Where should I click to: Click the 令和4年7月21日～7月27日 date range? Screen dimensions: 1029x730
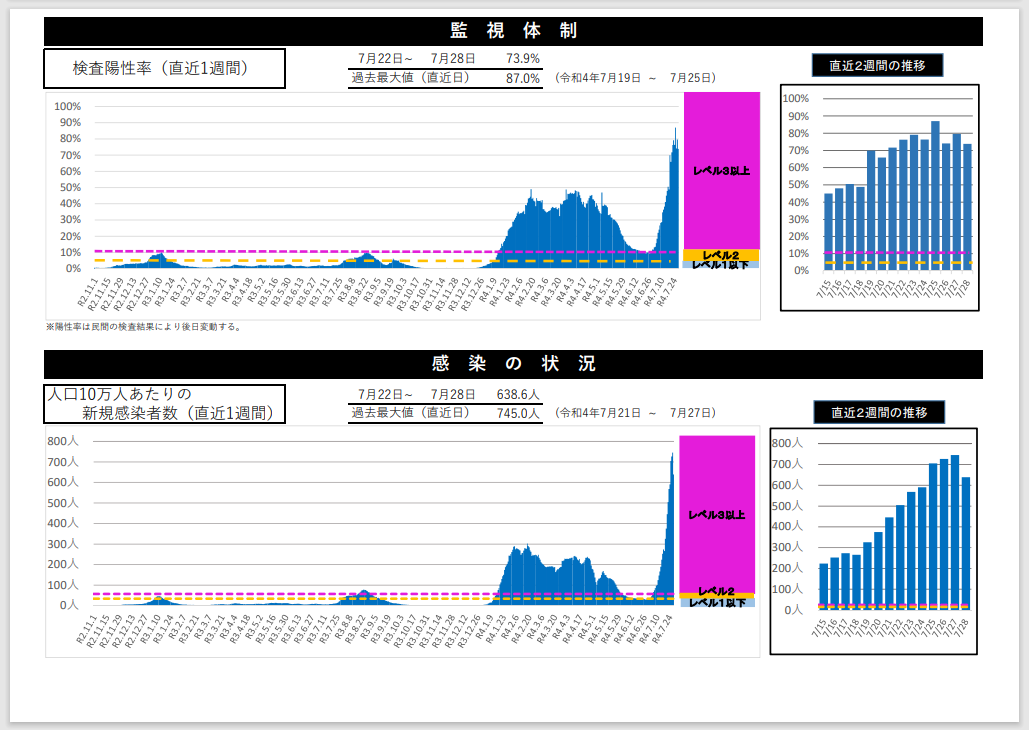[x=635, y=412]
